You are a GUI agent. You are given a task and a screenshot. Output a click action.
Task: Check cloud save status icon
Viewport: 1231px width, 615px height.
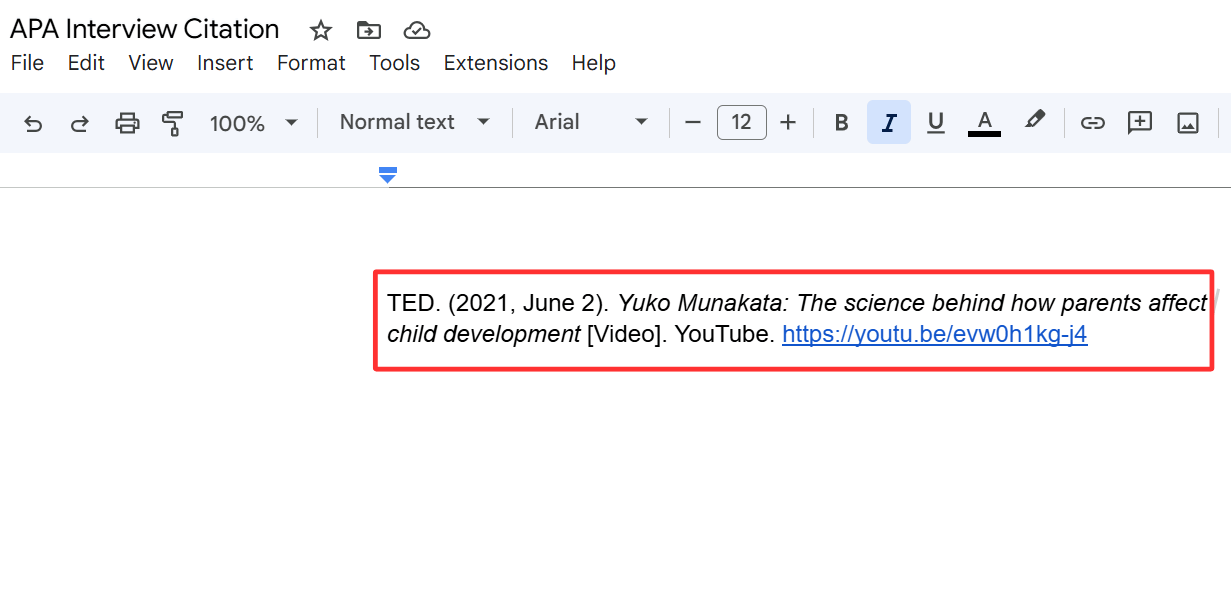[417, 30]
